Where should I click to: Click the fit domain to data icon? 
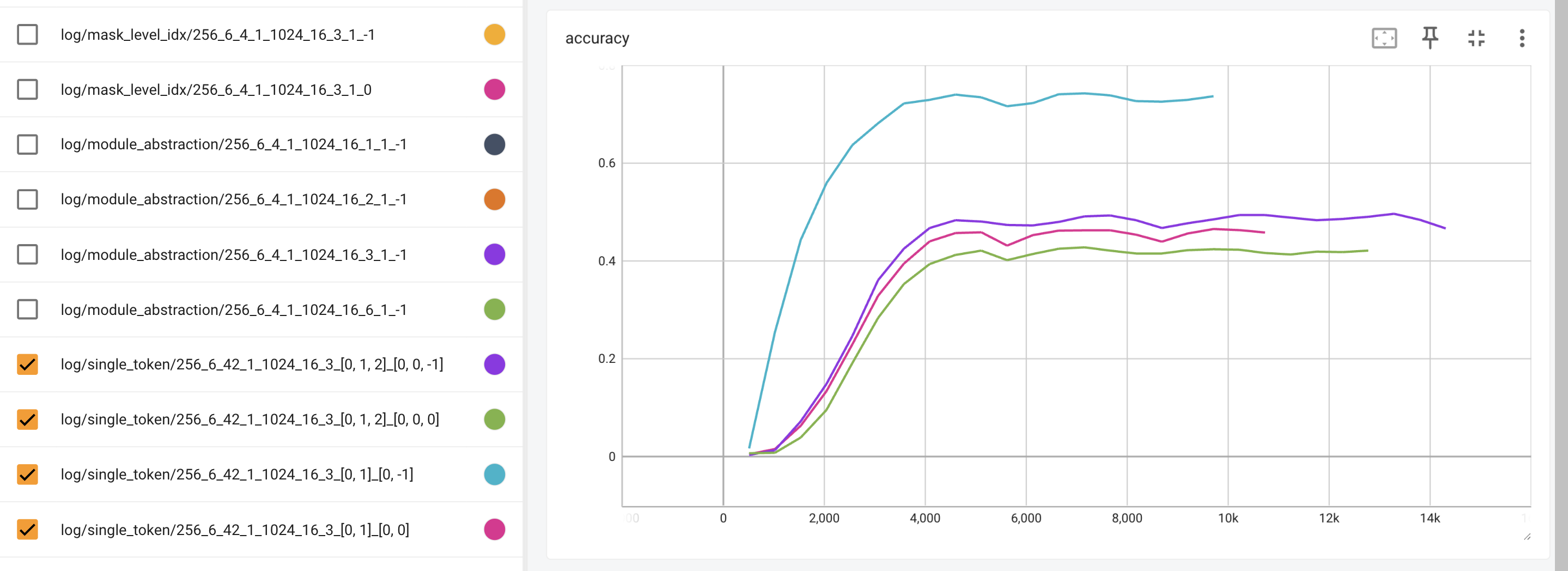[1383, 38]
